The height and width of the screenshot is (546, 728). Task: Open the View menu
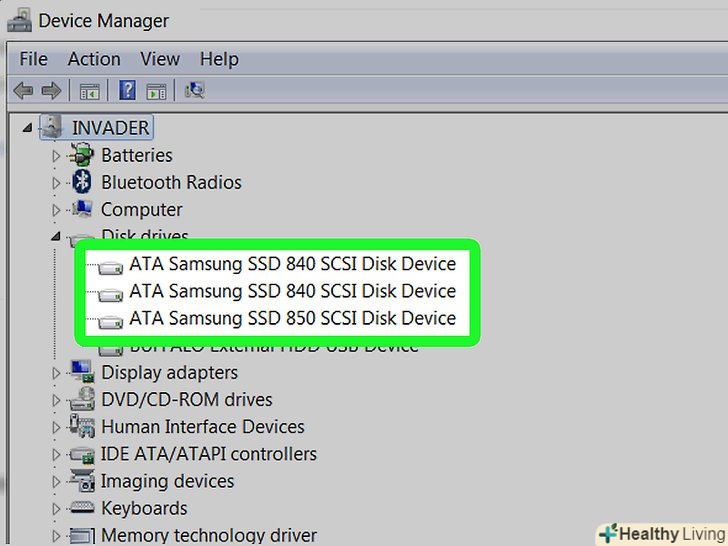160,59
